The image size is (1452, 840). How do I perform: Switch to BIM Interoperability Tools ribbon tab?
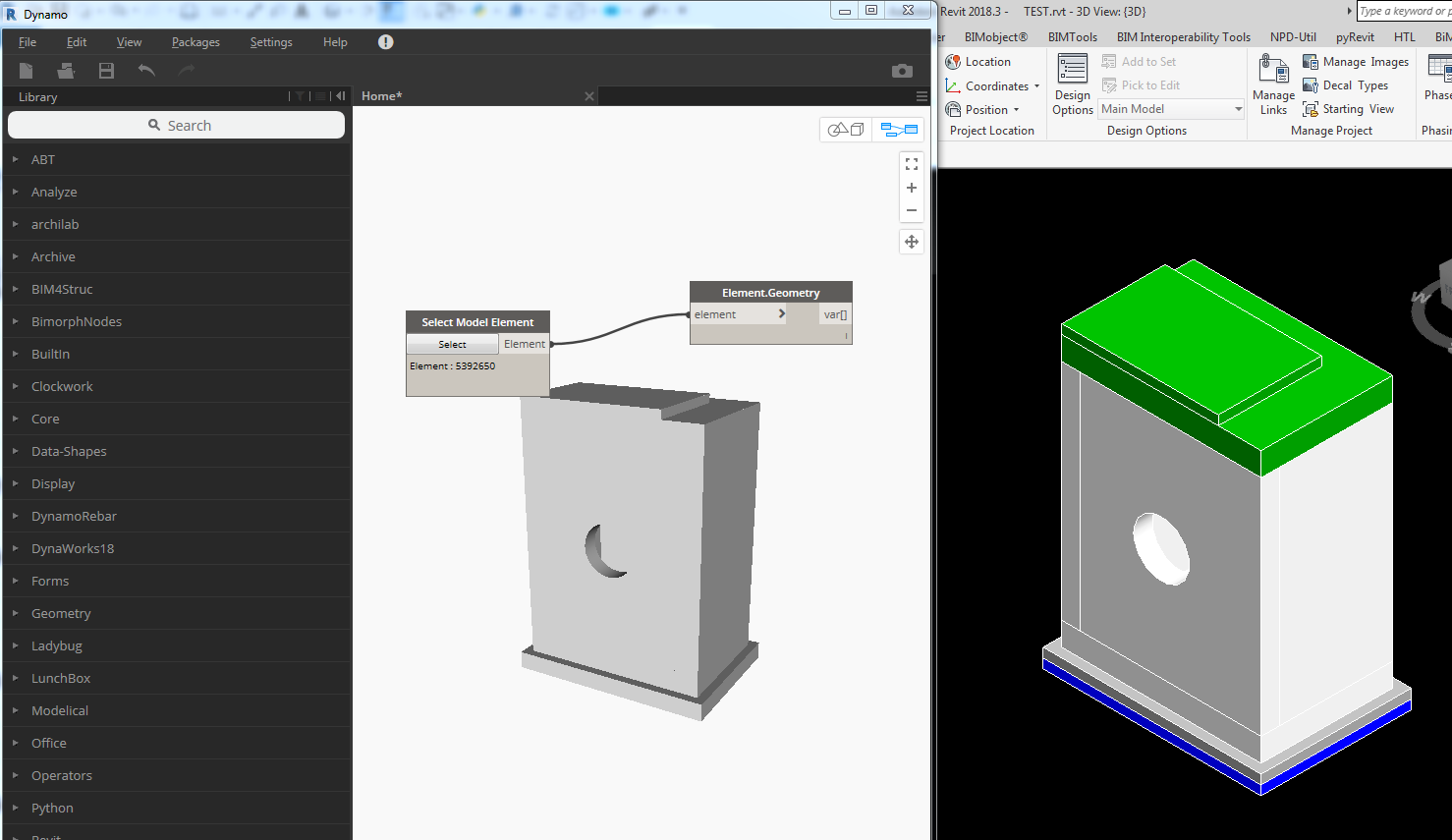tap(1183, 37)
